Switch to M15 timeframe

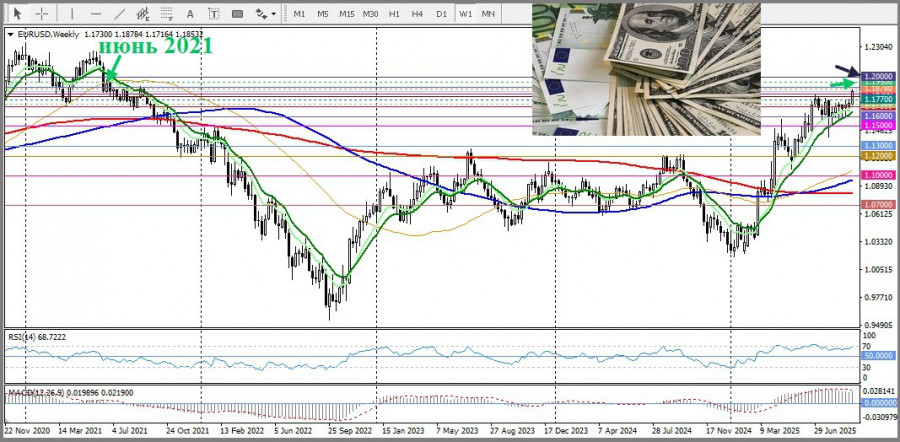pyautogui.click(x=347, y=14)
